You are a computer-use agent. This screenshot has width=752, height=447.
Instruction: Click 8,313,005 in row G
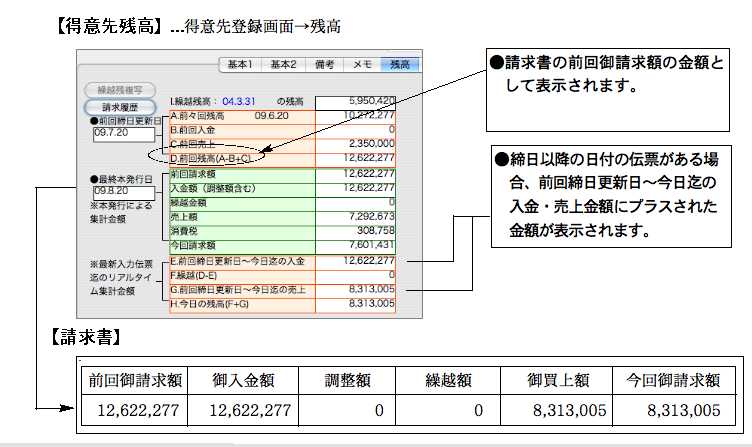[355, 290]
